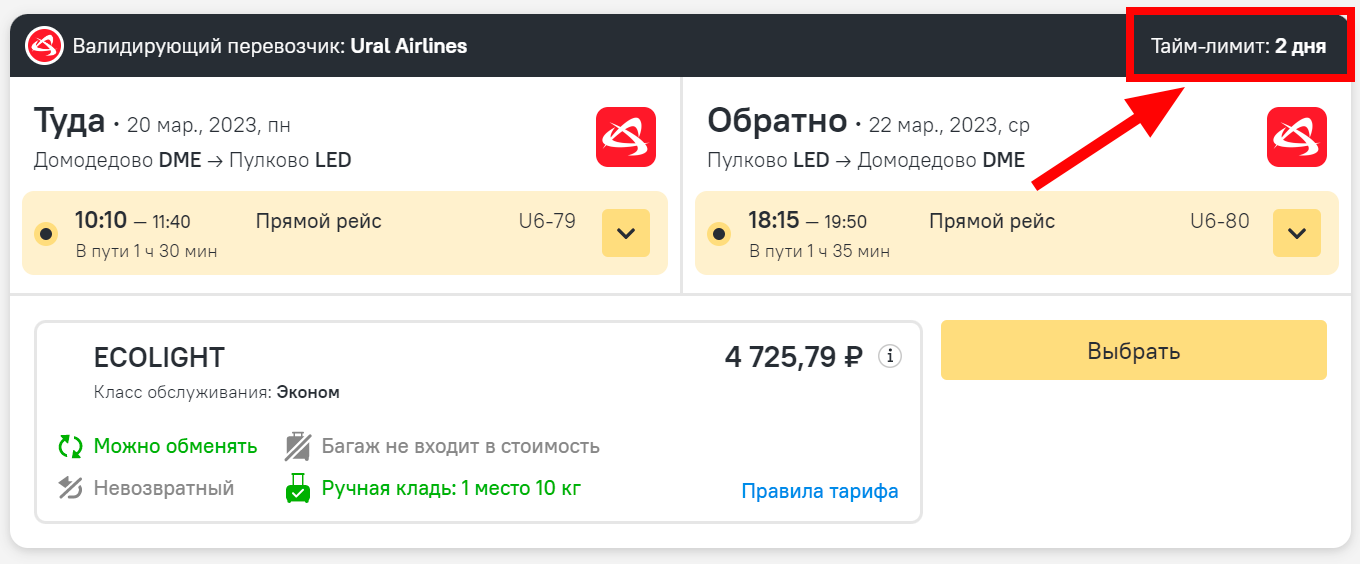Click the Ural Airlines logo in header
Screen dimensions: 1360x564
(45, 46)
